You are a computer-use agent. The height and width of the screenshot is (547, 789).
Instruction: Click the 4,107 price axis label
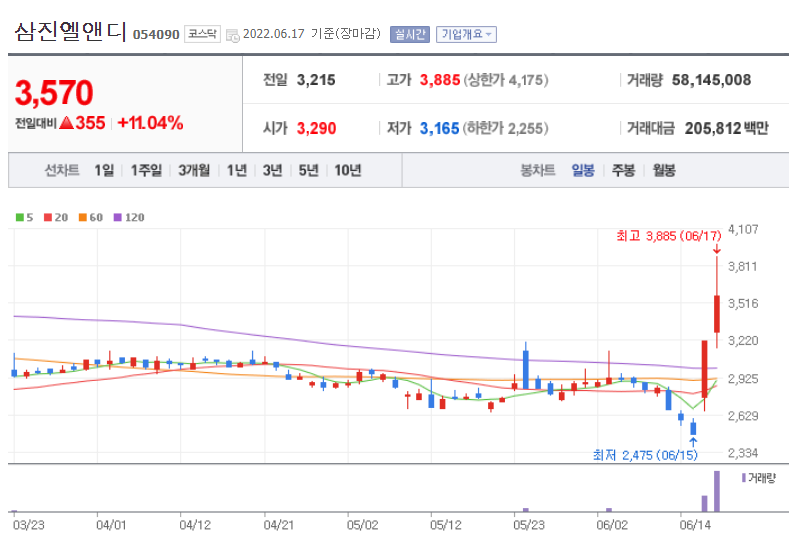click(743, 229)
